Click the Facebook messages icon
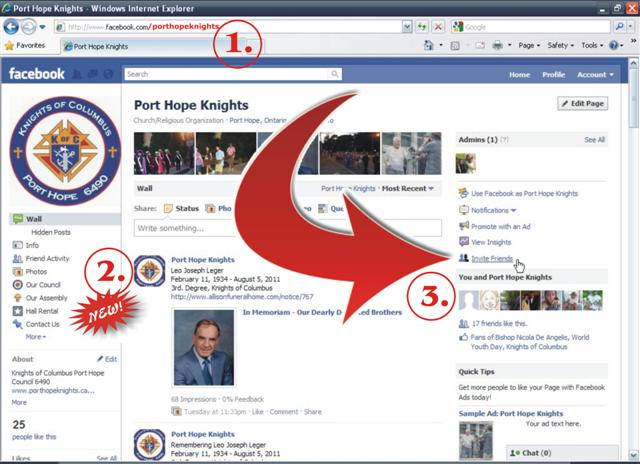Viewport: 640px width, 464px height. click(x=93, y=74)
